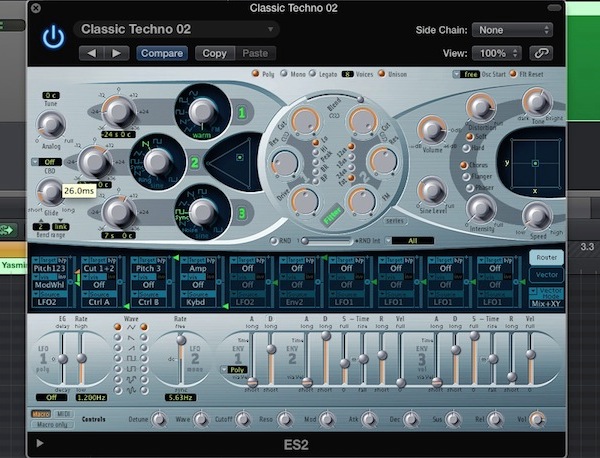Screen dimensions: 600x458
Task: Click the XY vector pad square
Action: pyautogui.click(x=536, y=163)
